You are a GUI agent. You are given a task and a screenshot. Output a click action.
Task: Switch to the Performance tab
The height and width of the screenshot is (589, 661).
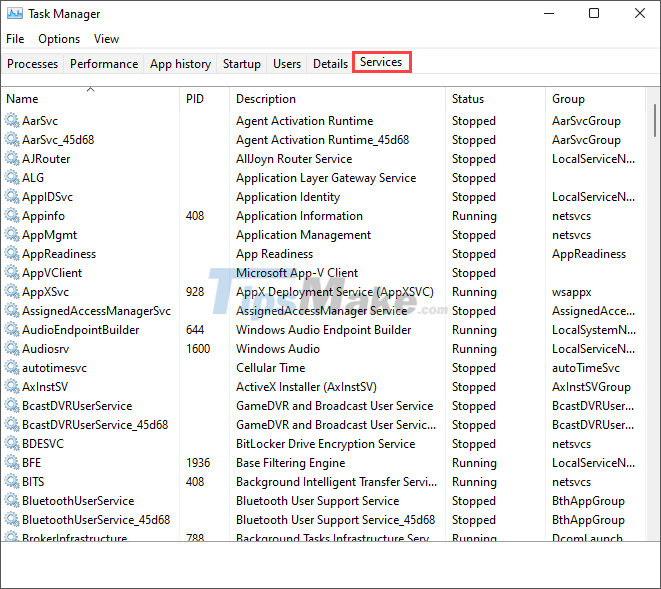pyautogui.click(x=104, y=64)
